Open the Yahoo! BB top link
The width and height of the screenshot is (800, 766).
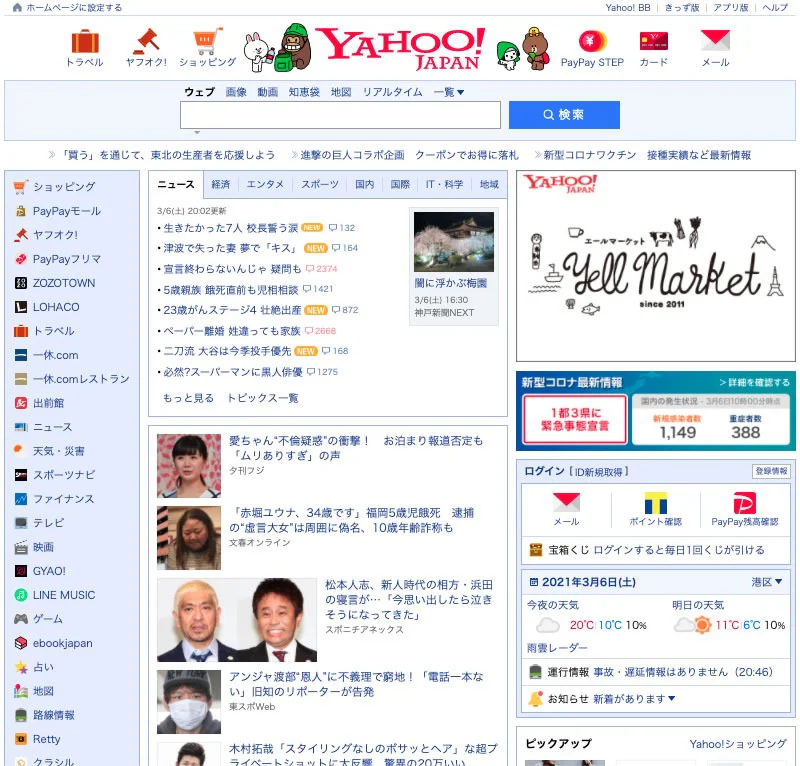click(628, 8)
